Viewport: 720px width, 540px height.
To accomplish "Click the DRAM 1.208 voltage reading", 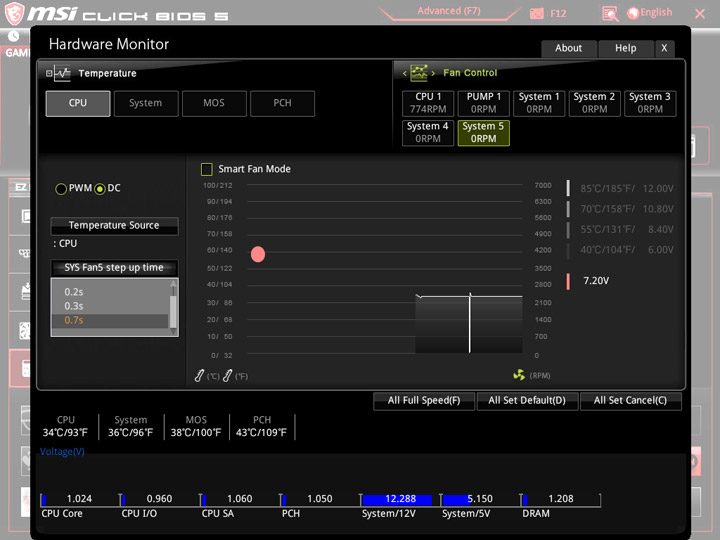I will click(561, 499).
